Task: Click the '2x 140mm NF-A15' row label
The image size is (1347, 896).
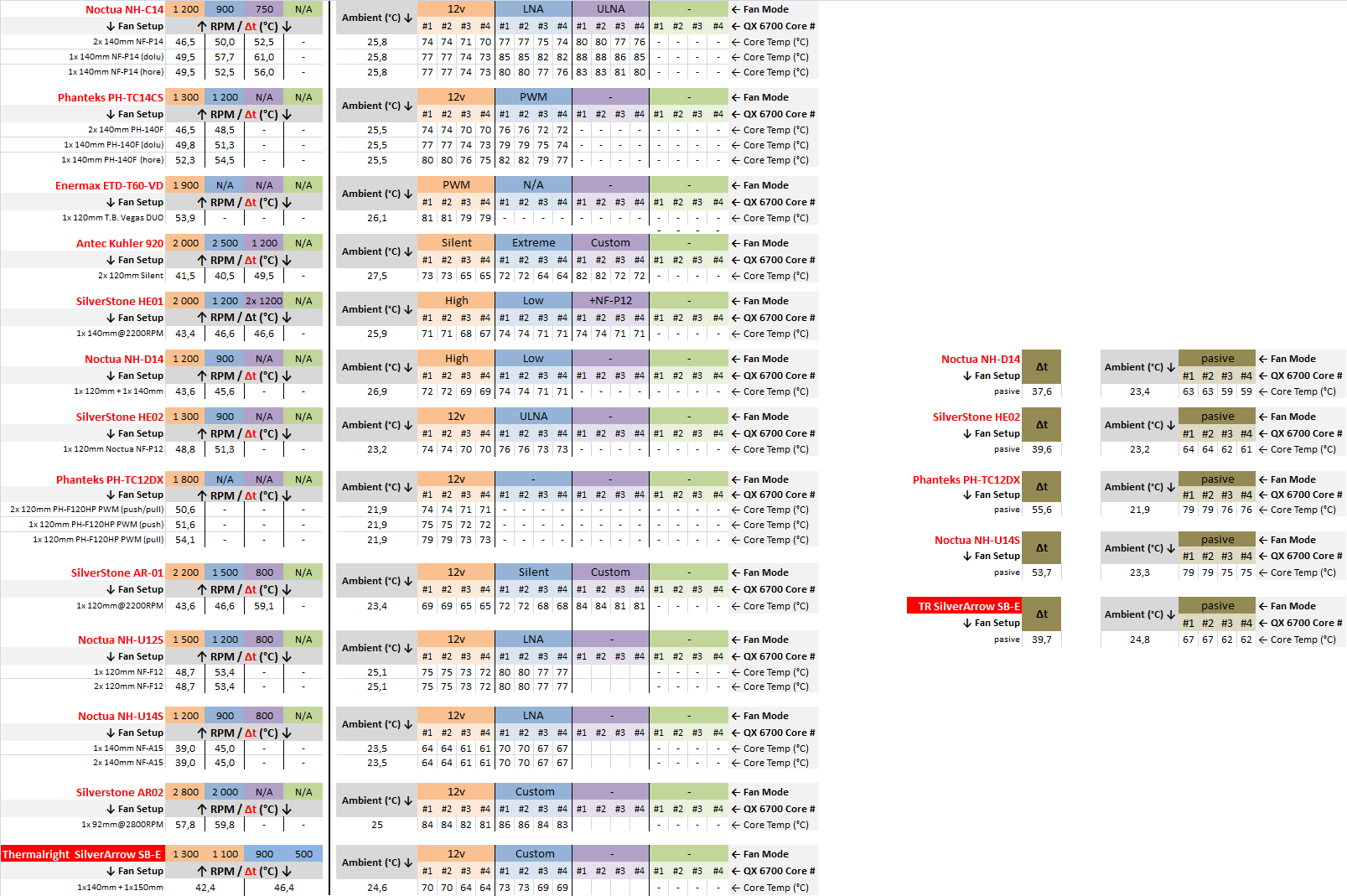Action: 128,763
